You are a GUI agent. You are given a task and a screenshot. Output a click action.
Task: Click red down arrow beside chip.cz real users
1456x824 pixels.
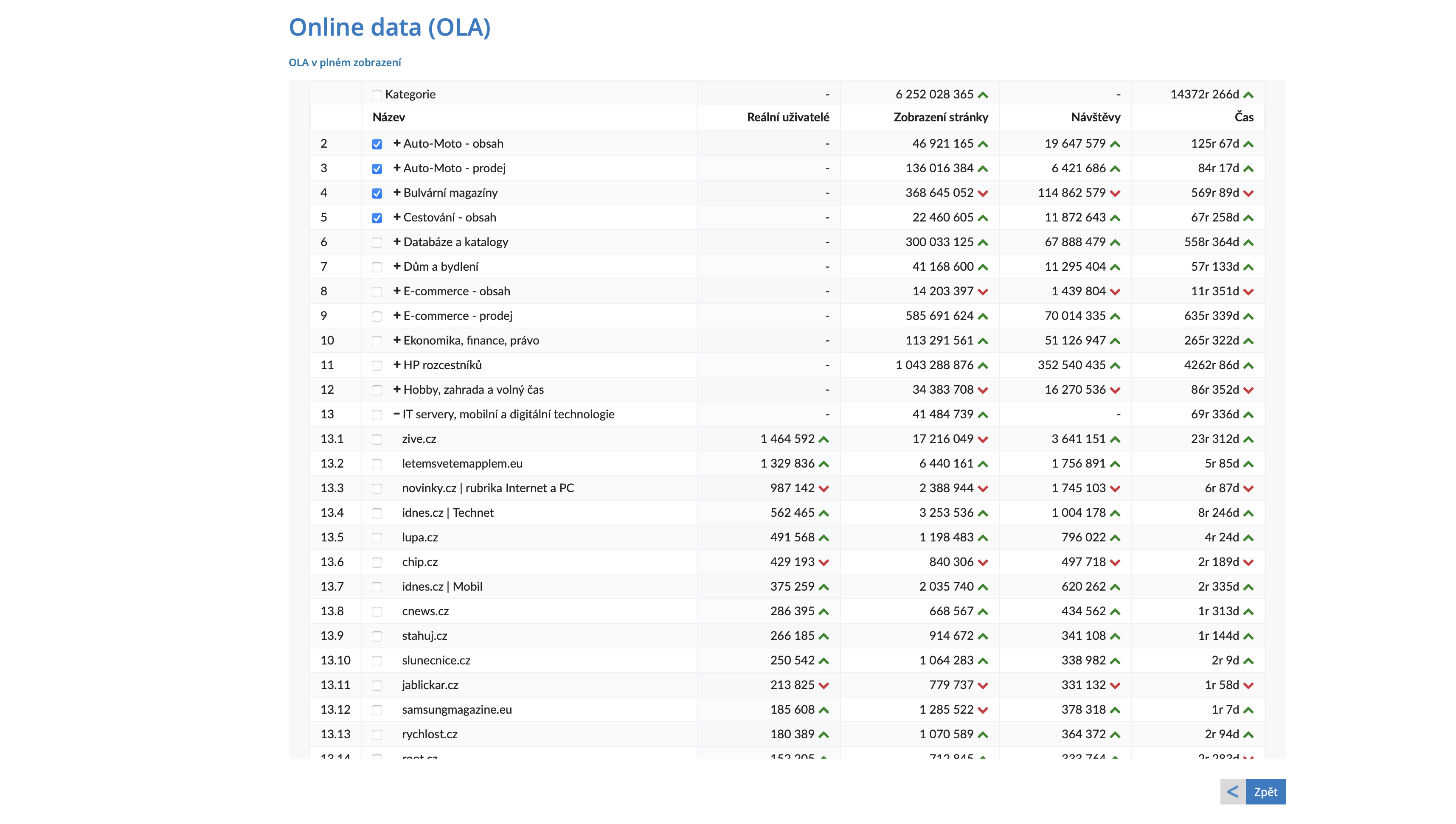click(823, 563)
